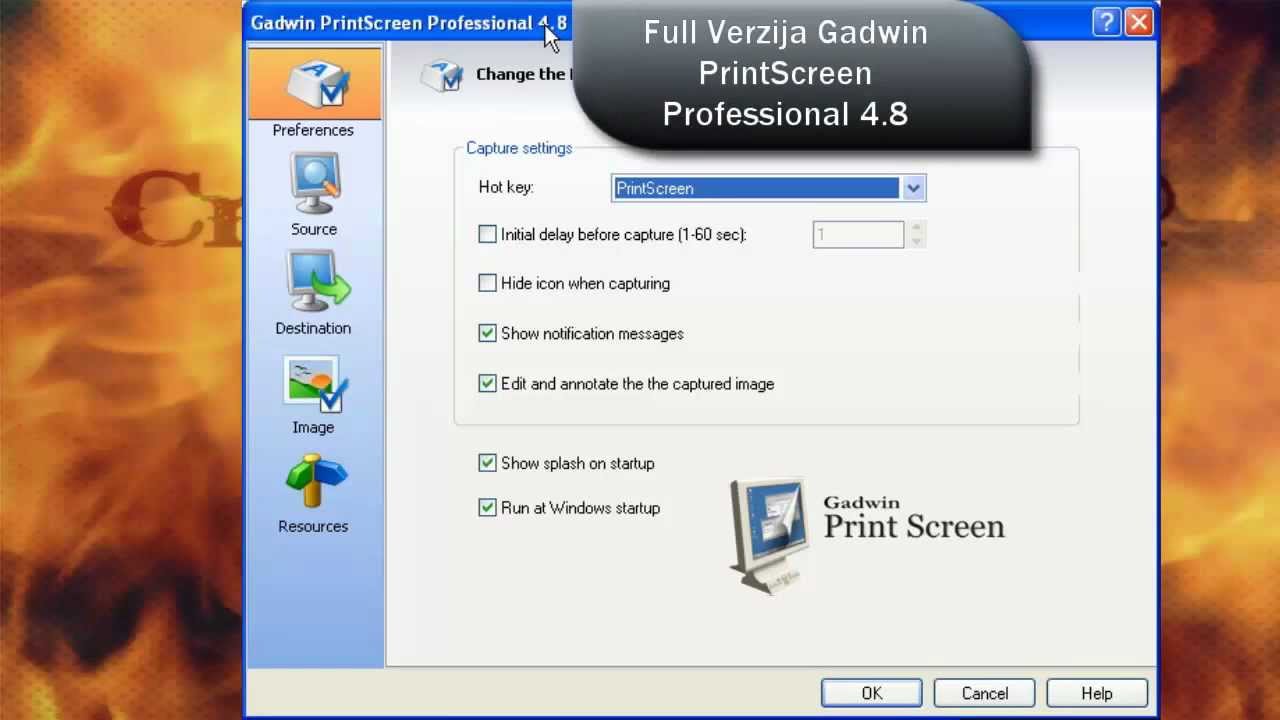Click the header preferences icon beside 'Change the'

[x=441, y=75]
